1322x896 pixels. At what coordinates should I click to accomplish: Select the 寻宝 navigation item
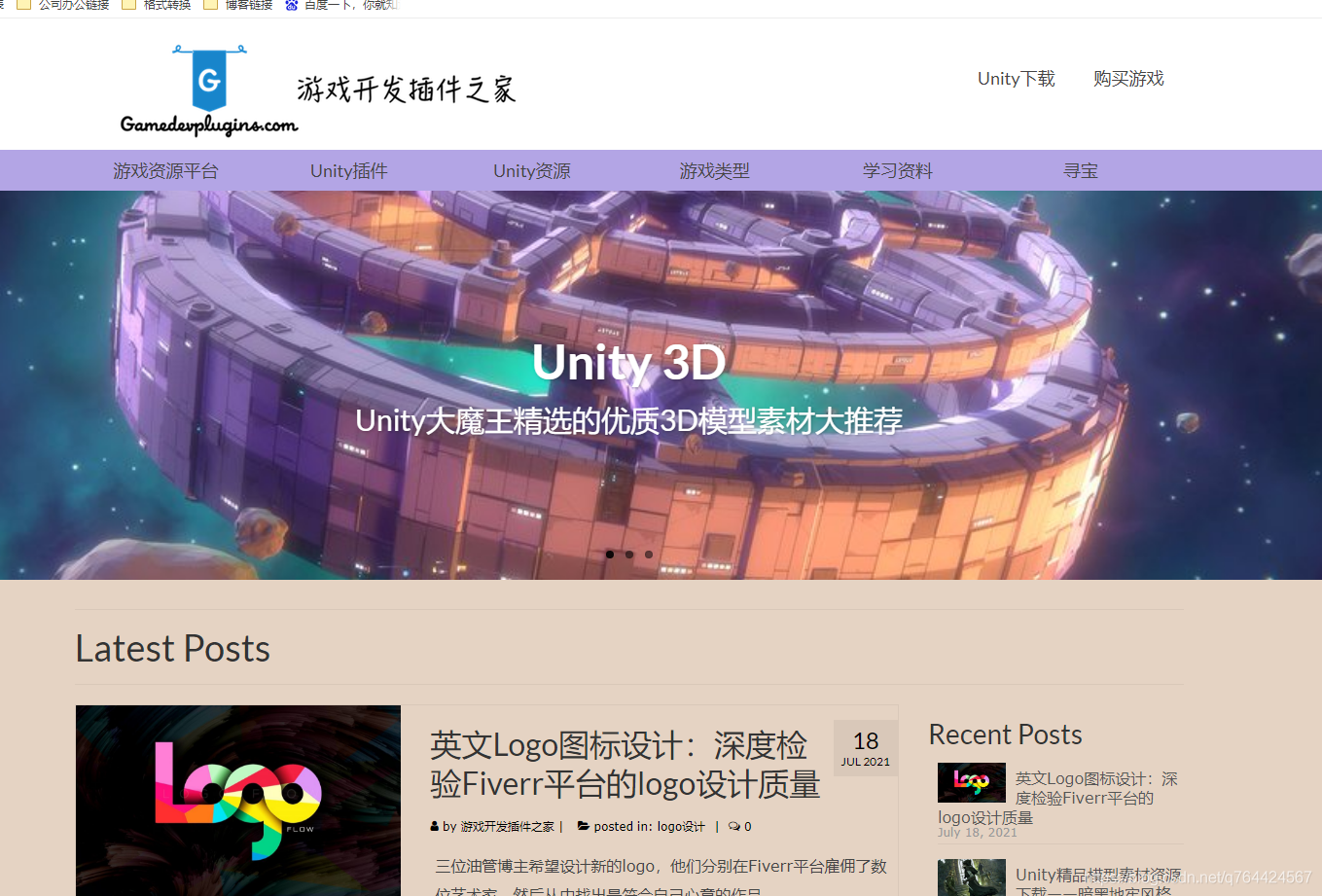1080,171
